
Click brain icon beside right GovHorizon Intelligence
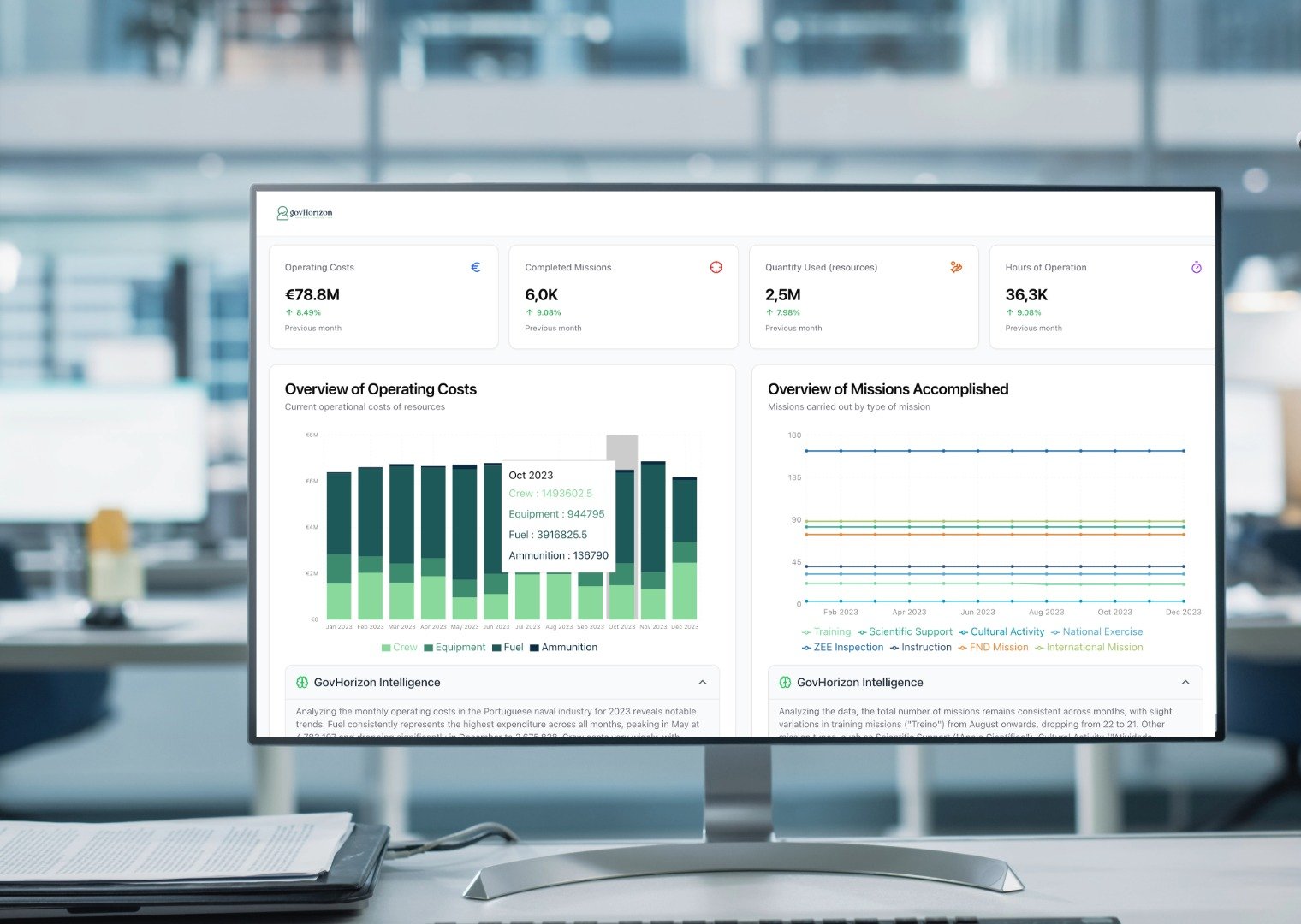point(785,683)
